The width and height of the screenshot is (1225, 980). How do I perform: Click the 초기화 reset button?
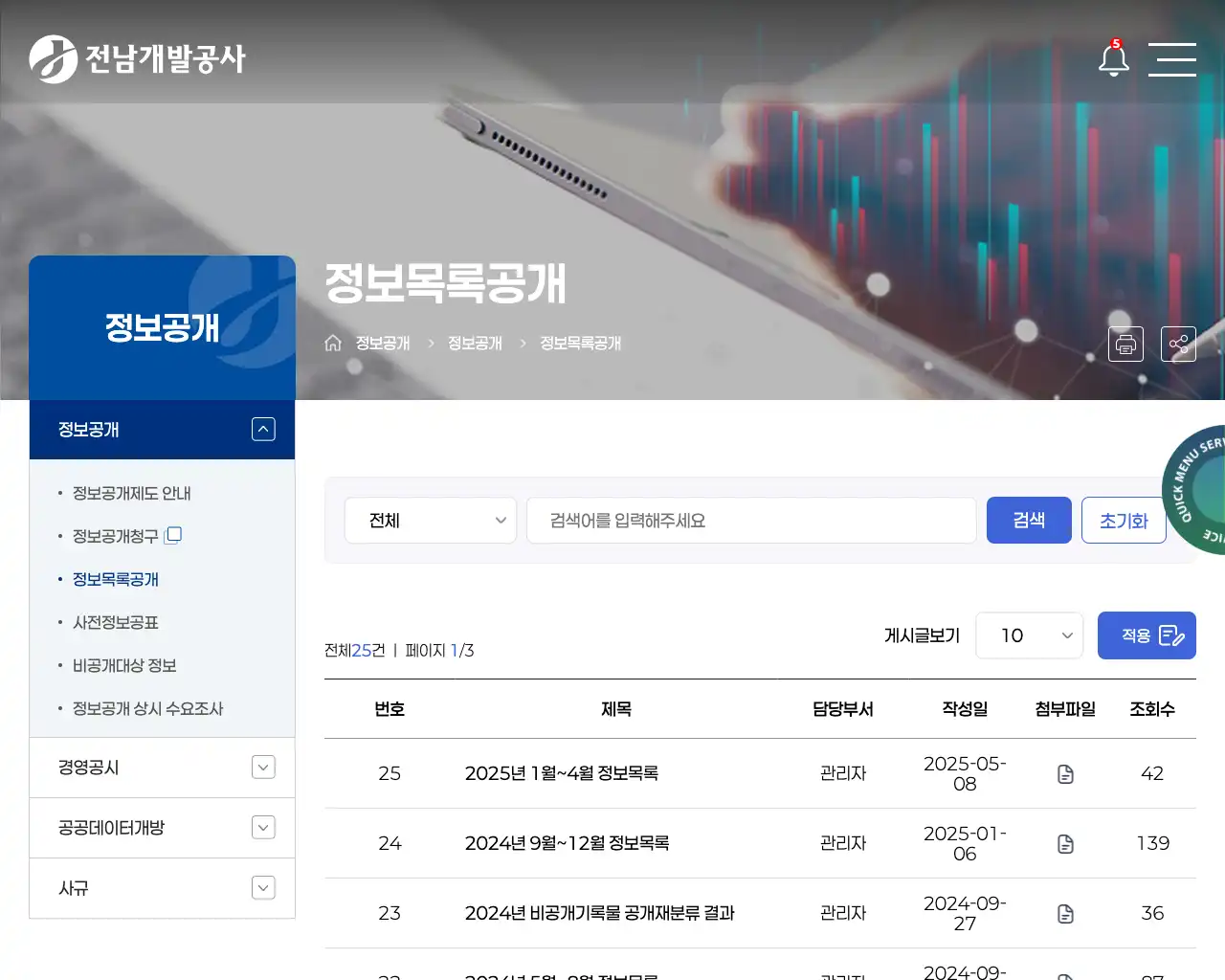(1124, 521)
